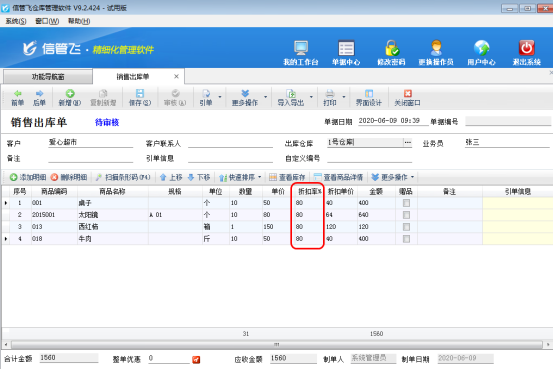Open 单据中心 document center icon
Viewport: 554px width, 370px height.
[x=346, y=48]
